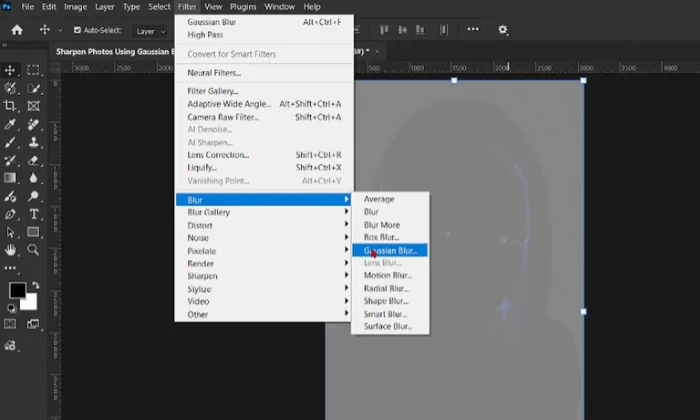The image size is (700, 420).
Task: Toggle Quick Mask mode
Action: [9, 324]
